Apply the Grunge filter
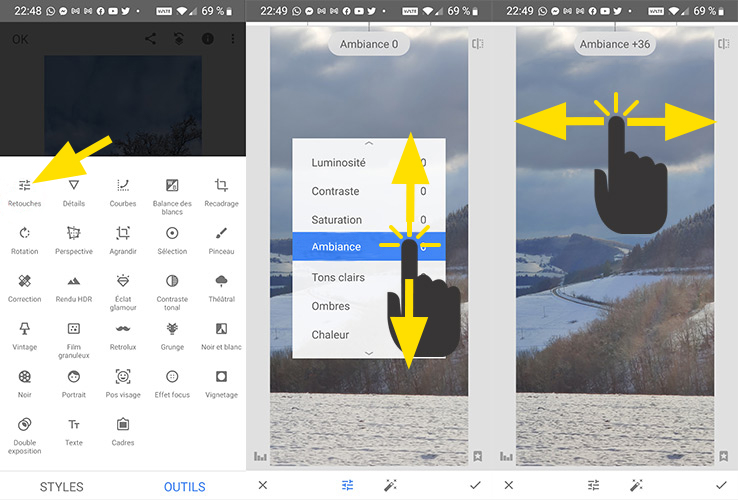 [x=172, y=337]
